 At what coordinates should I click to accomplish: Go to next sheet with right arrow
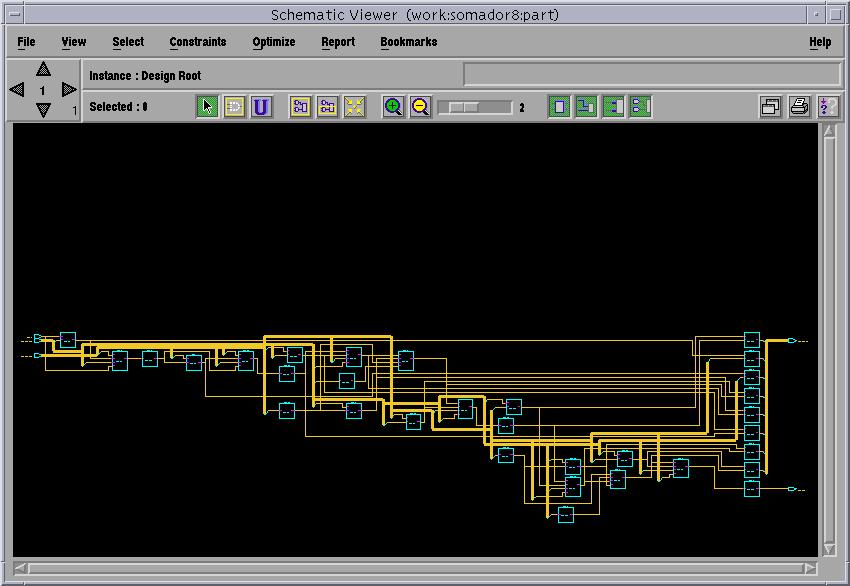coord(69,89)
